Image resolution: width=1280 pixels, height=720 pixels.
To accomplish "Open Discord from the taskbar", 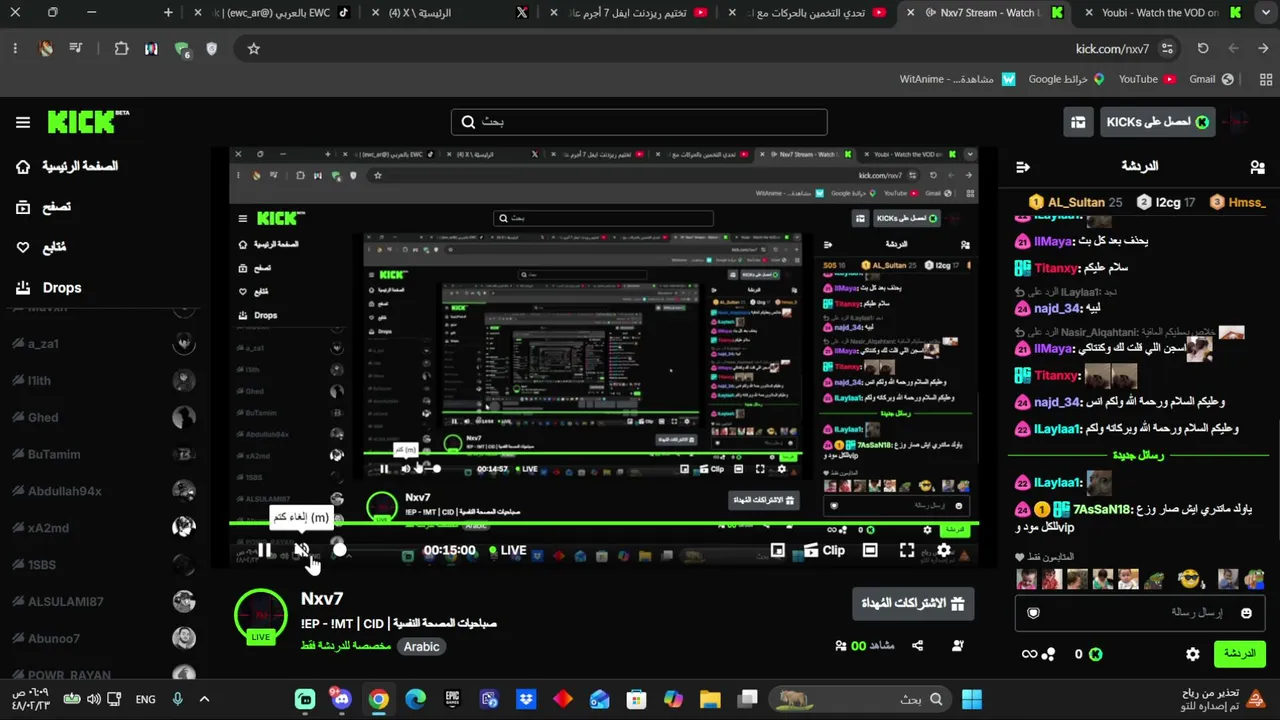I will [342, 699].
